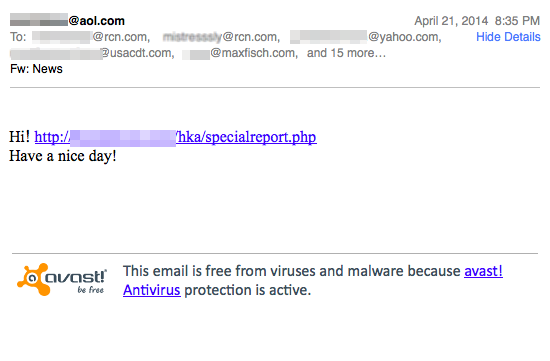Select the @usacdt.com recipient address
550x361 pixels.
92,53
